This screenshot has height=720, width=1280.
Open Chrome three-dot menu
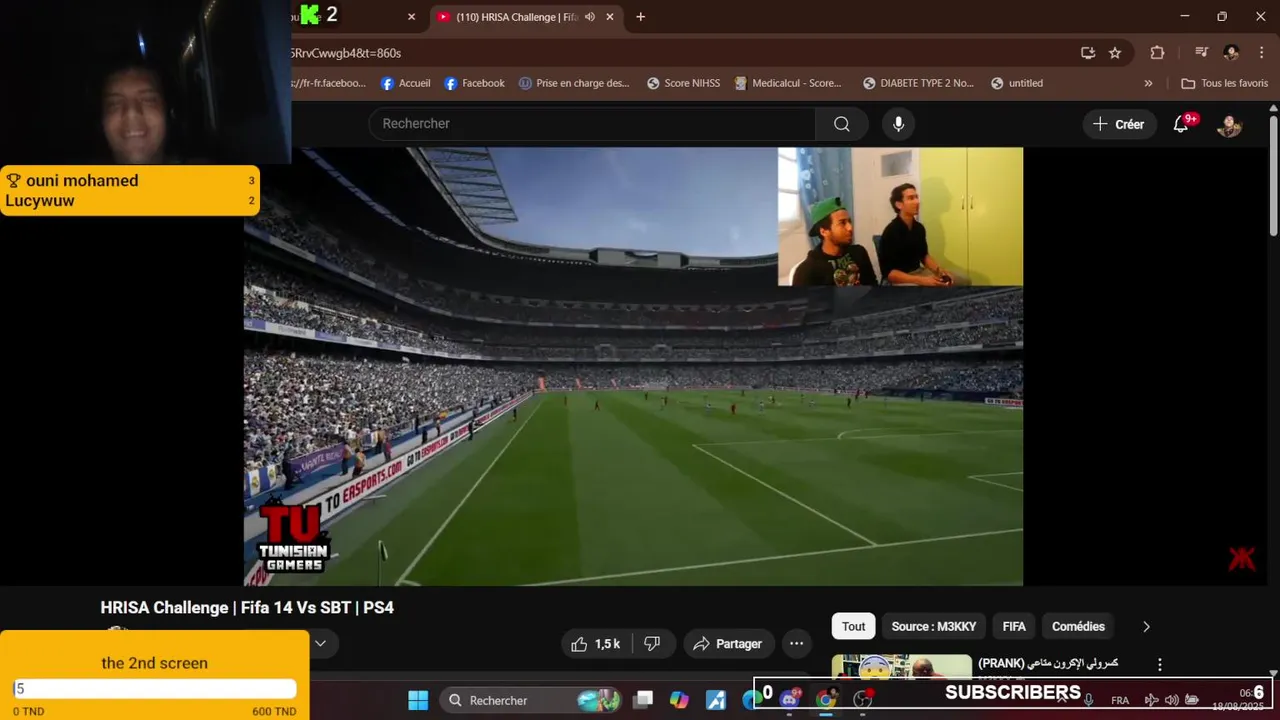pos(1260,53)
